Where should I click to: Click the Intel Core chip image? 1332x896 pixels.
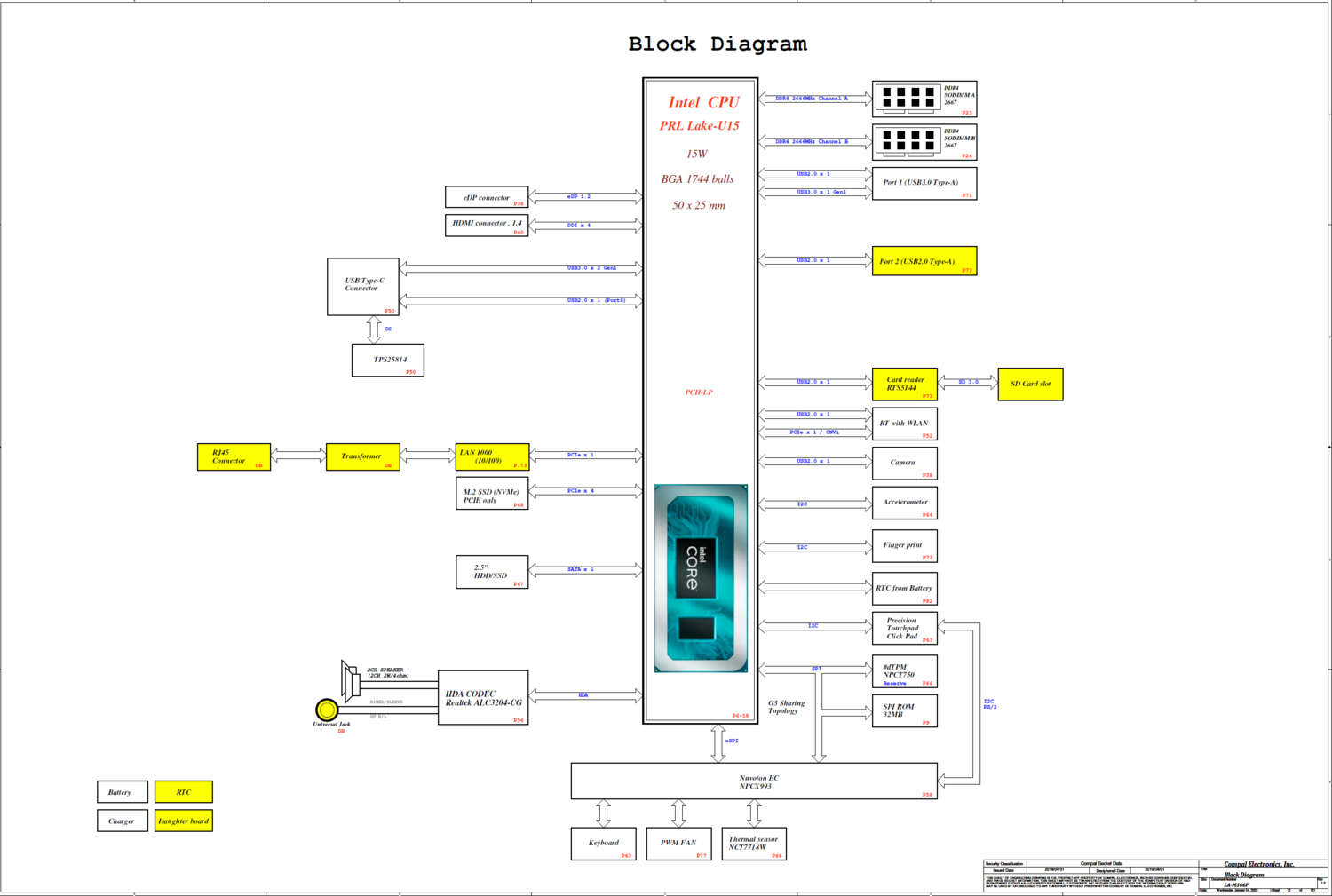(701, 578)
